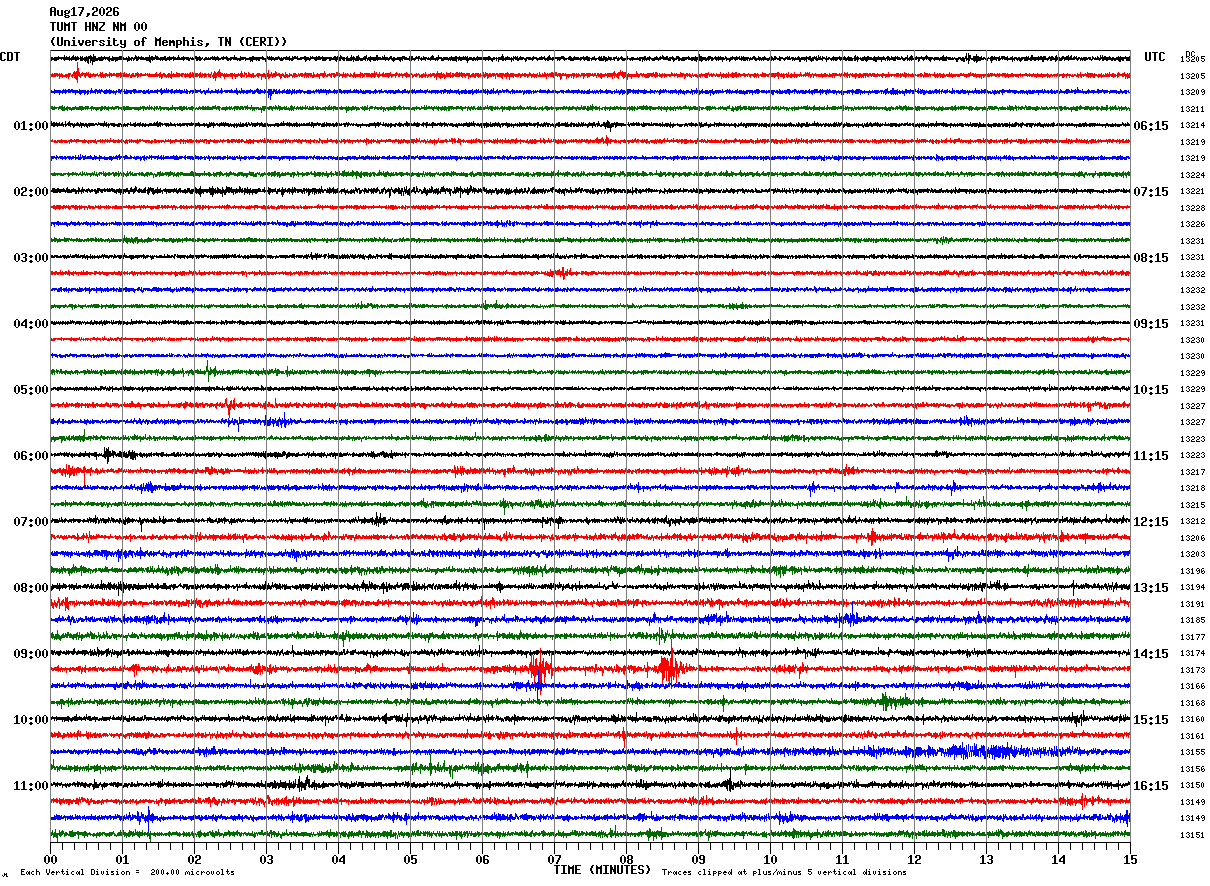Select the DC offset value '13155'
Image resolution: width=1210 pixels, height=886 pixels.
[1192, 753]
